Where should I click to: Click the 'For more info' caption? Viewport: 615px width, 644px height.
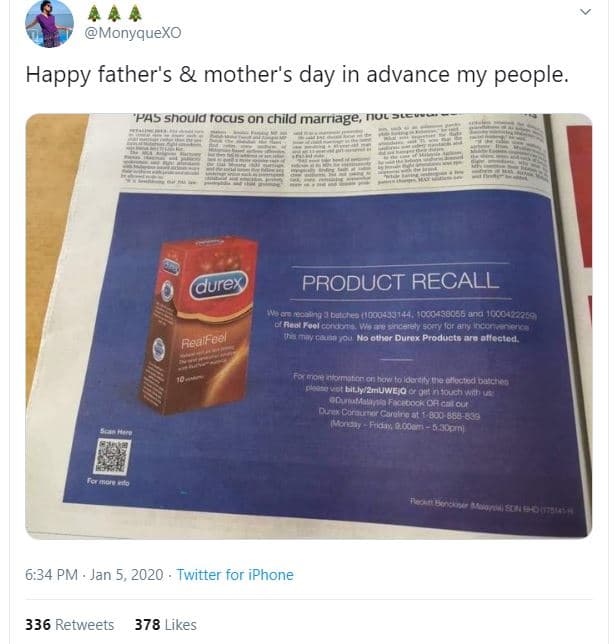(108, 481)
